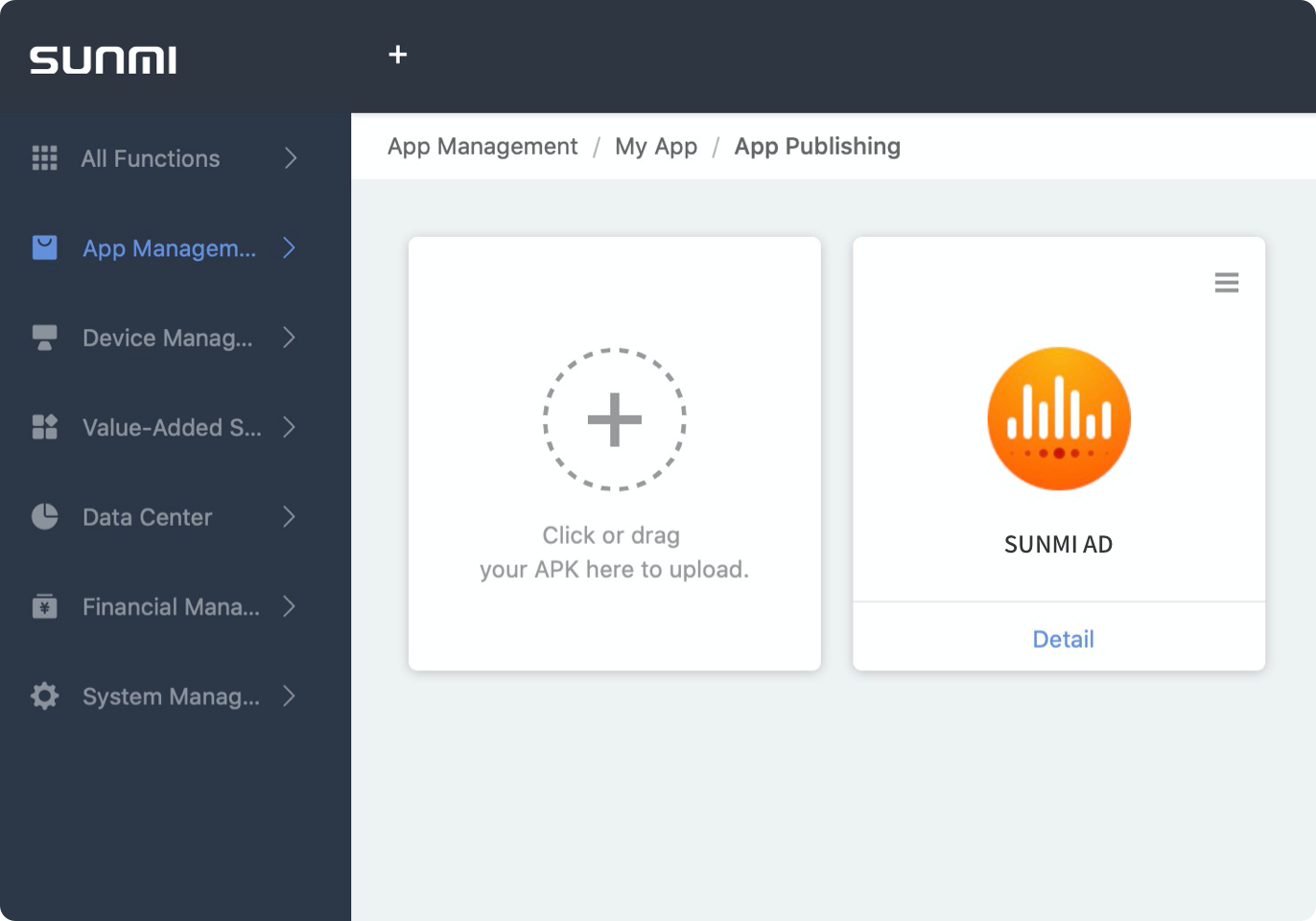
Task: Open the Financial Management menu item
Action: pyautogui.click(x=171, y=606)
